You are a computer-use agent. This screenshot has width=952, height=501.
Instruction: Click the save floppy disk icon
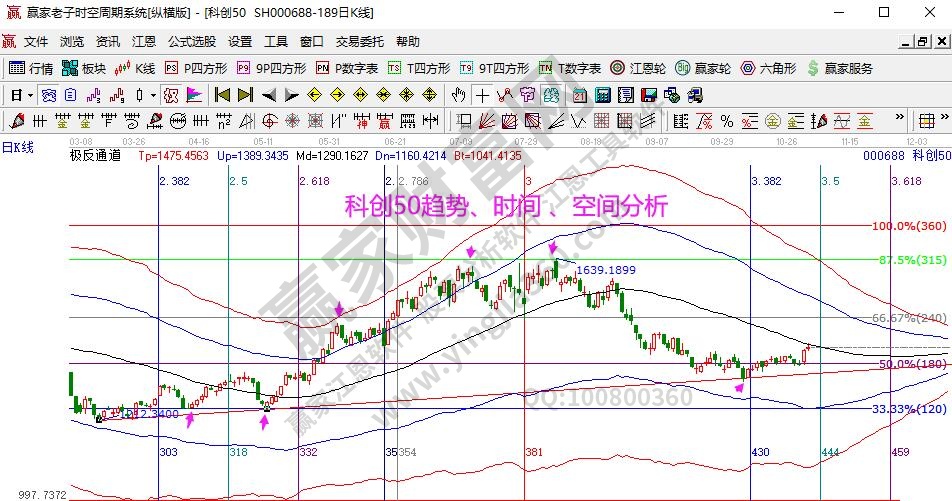pos(649,95)
